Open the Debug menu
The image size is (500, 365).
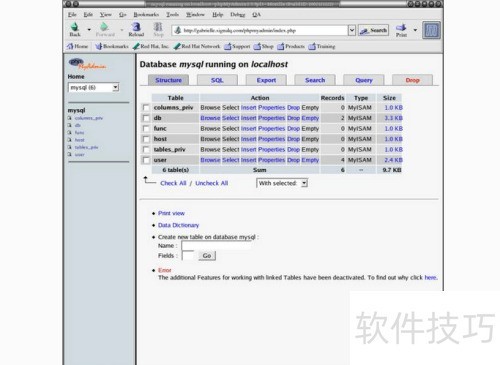tap(238, 15)
